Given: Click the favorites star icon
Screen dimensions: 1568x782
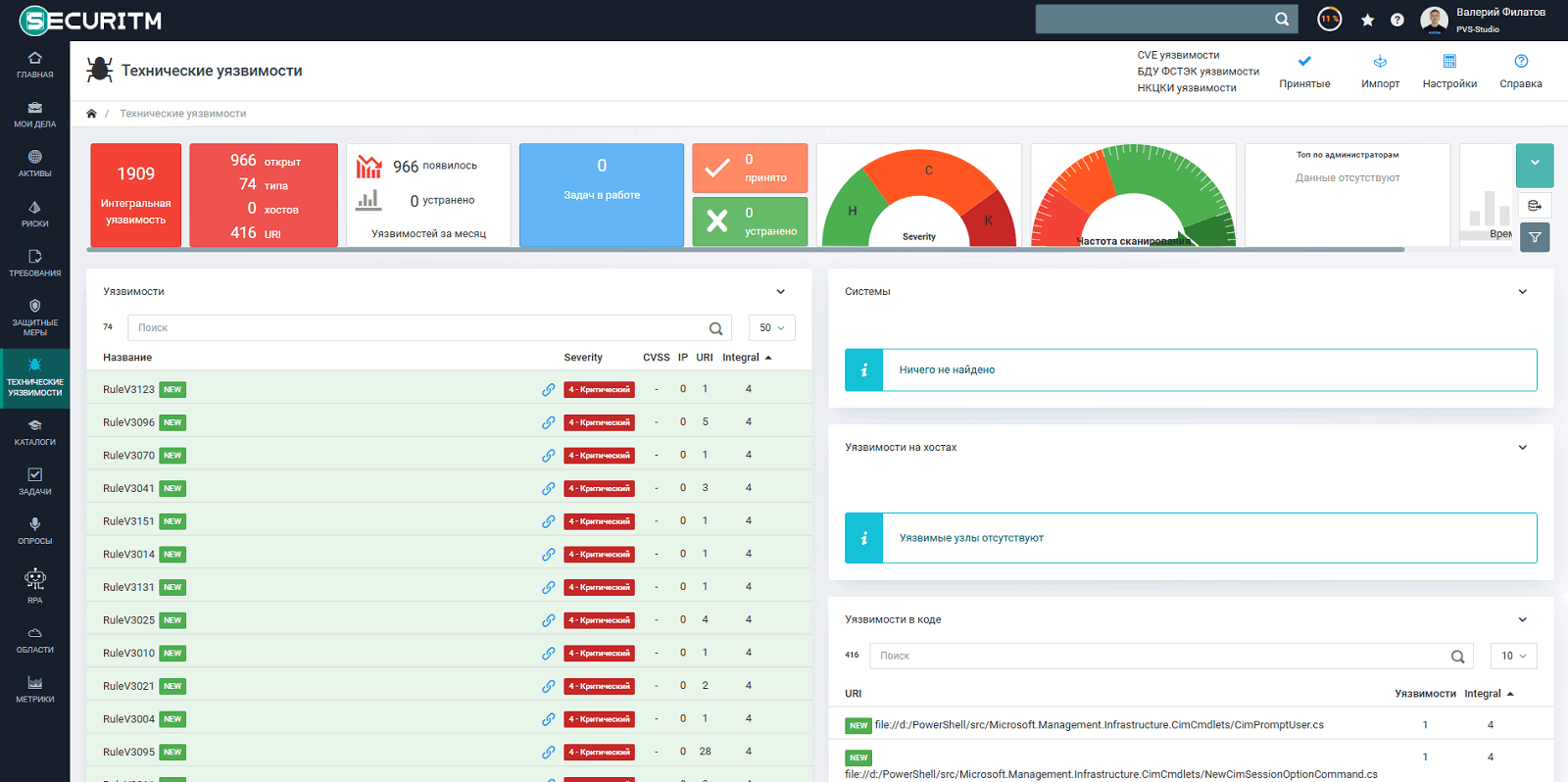Looking at the screenshot, I should coord(1367,20).
